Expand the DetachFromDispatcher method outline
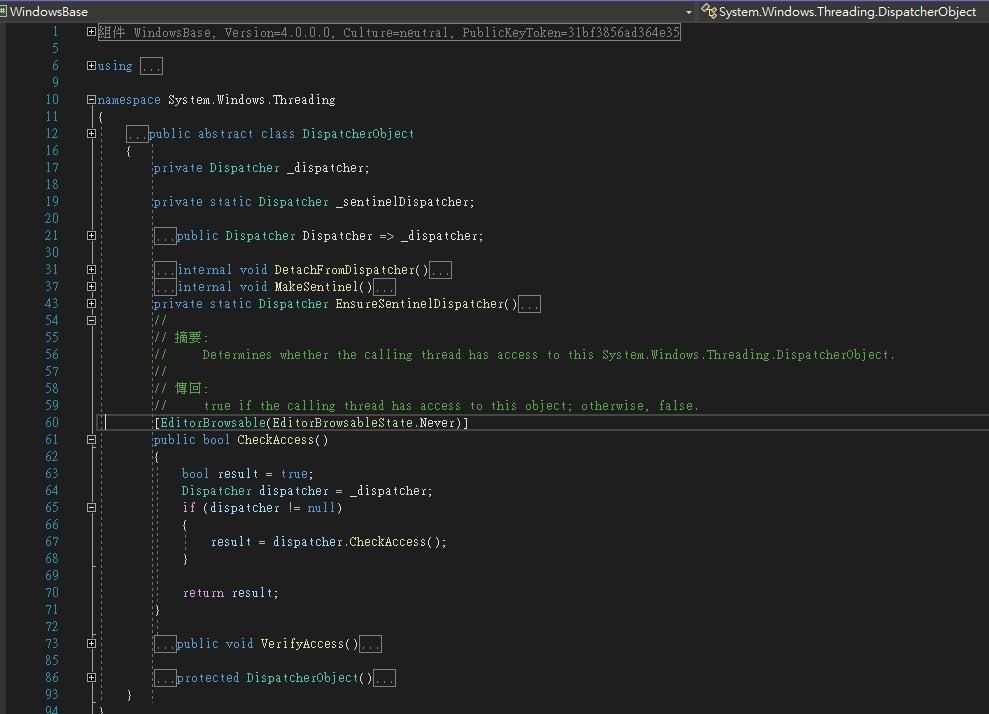 [91, 270]
